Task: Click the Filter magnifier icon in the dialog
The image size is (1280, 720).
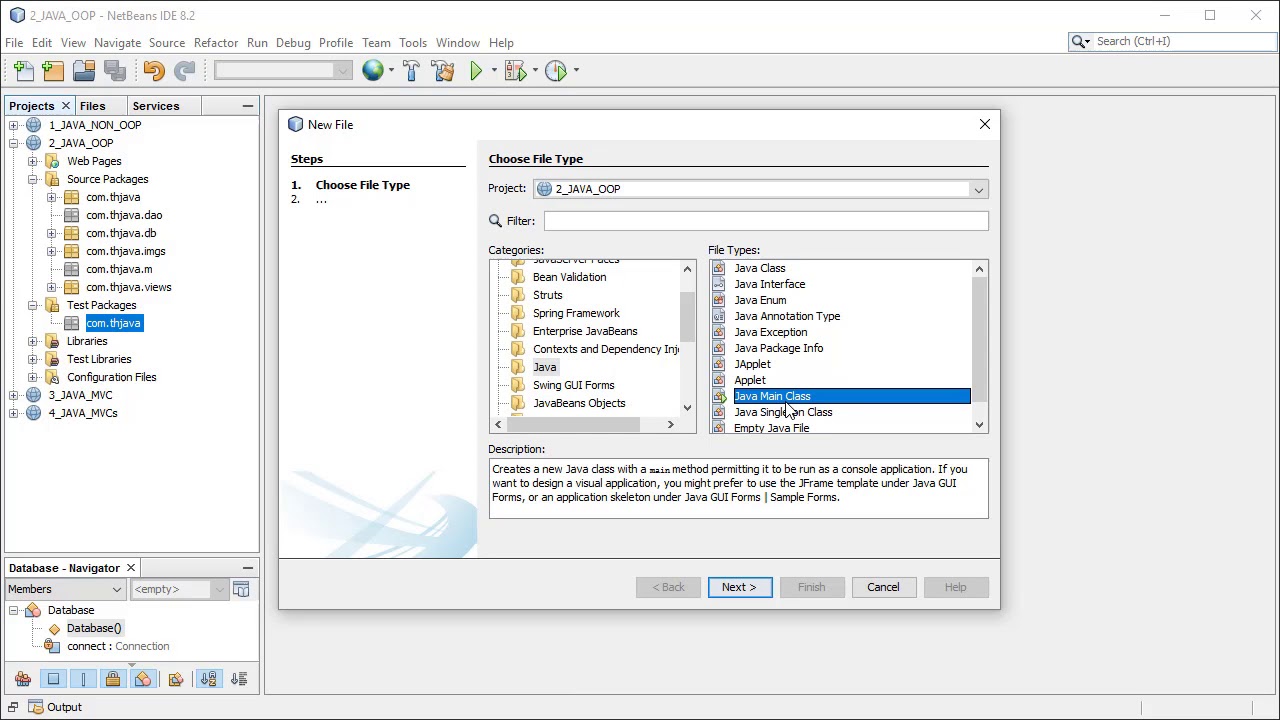Action: tap(496, 221)
